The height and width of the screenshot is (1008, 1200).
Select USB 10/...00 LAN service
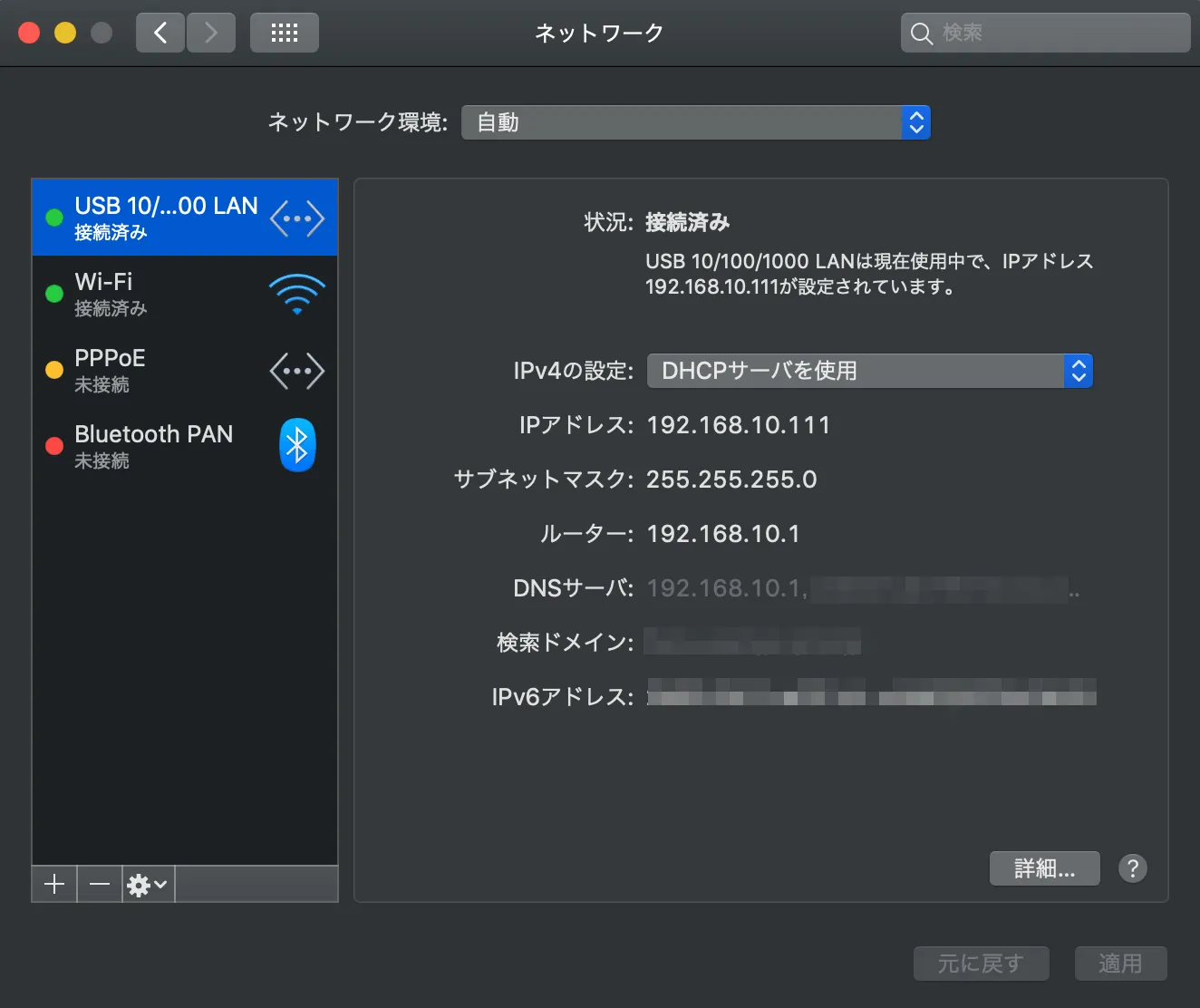[x=185, y=218]
